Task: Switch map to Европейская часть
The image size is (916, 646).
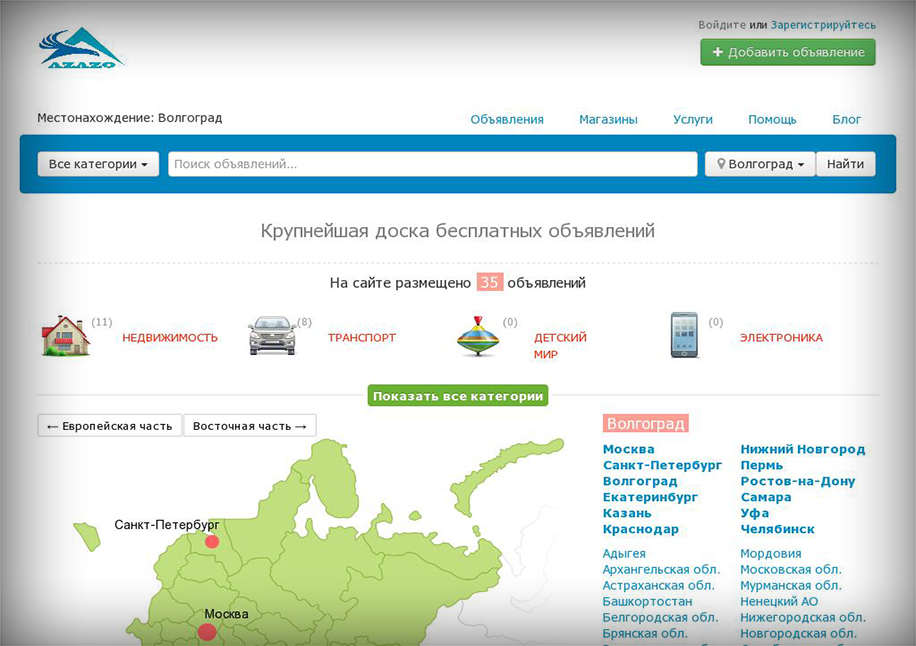Action: pyautogui.click(x=110, y=426)
